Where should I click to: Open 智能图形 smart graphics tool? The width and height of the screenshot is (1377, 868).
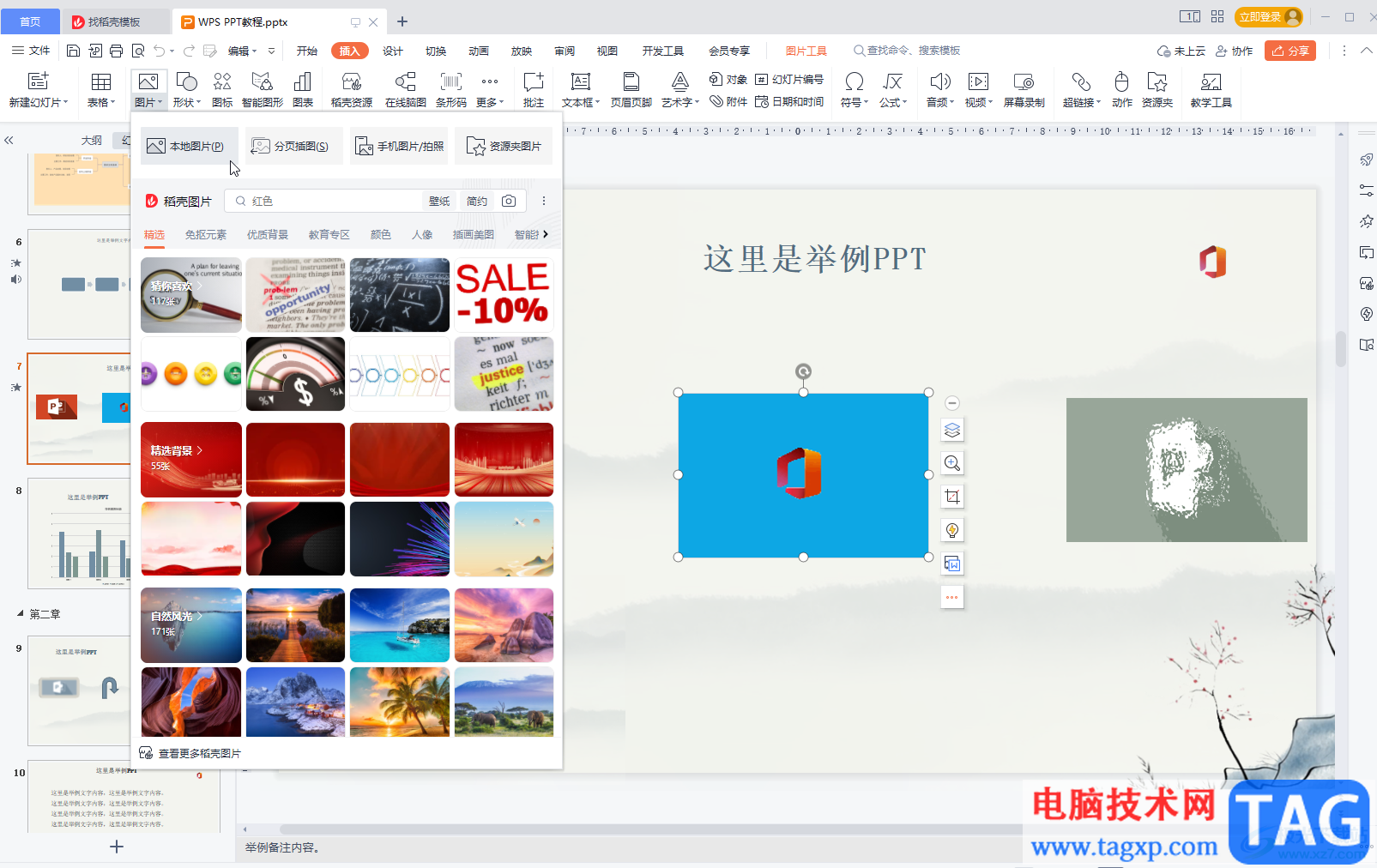(x=262, y=89)
